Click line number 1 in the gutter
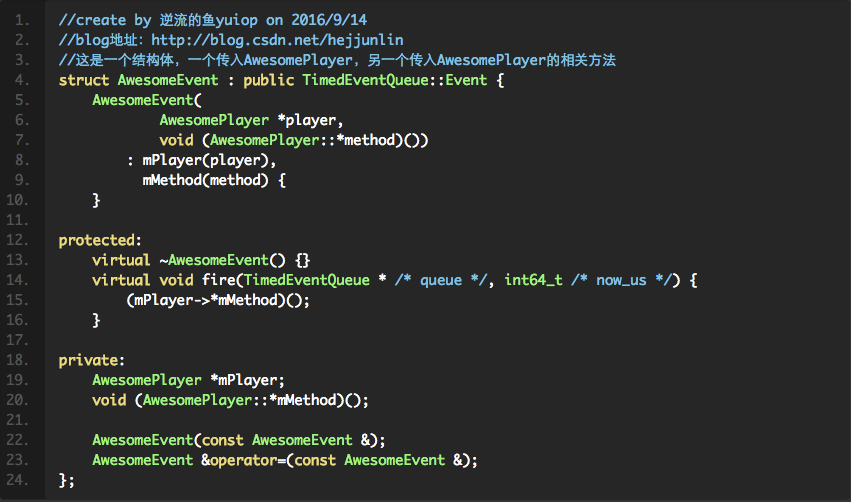Screen dimensions: 851x502 tap(22, 20)
